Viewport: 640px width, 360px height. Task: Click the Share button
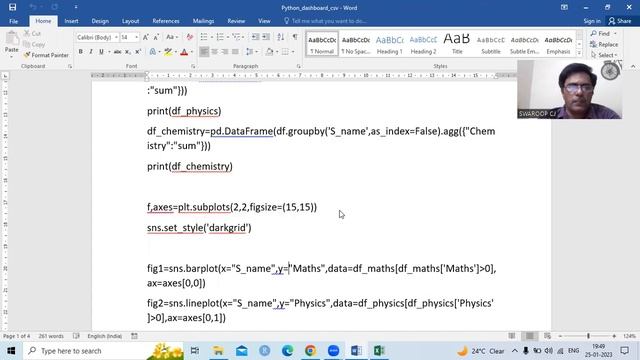[x=620, y=21]
